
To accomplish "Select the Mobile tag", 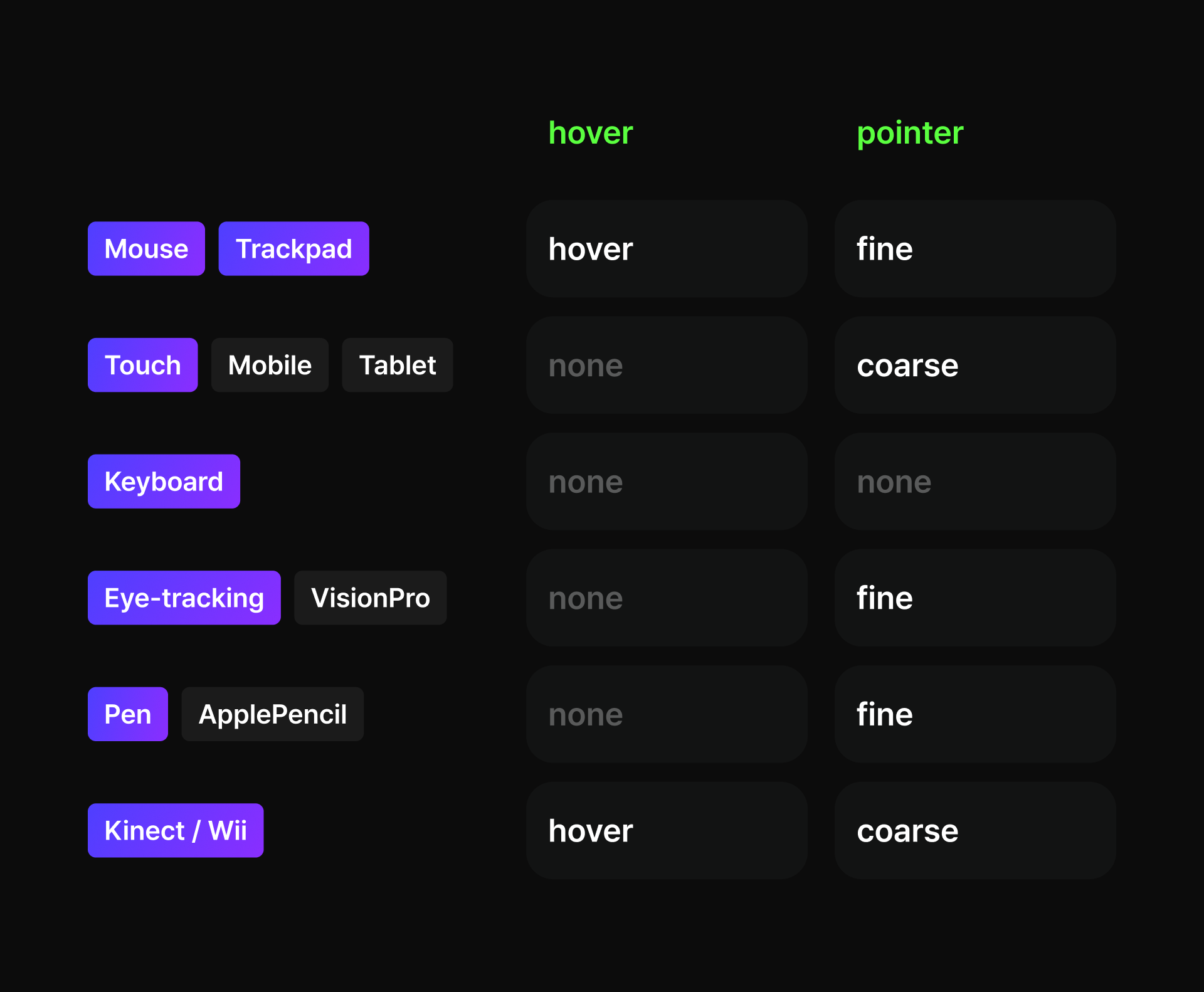I will (x=270, y=365).
